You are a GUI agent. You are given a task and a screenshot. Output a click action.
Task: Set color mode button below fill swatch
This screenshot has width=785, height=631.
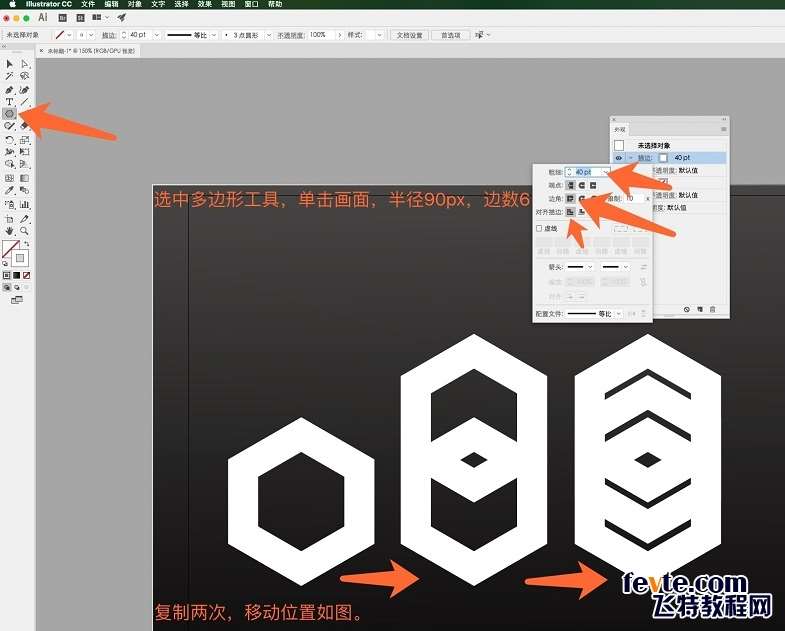tap(7, 275)
